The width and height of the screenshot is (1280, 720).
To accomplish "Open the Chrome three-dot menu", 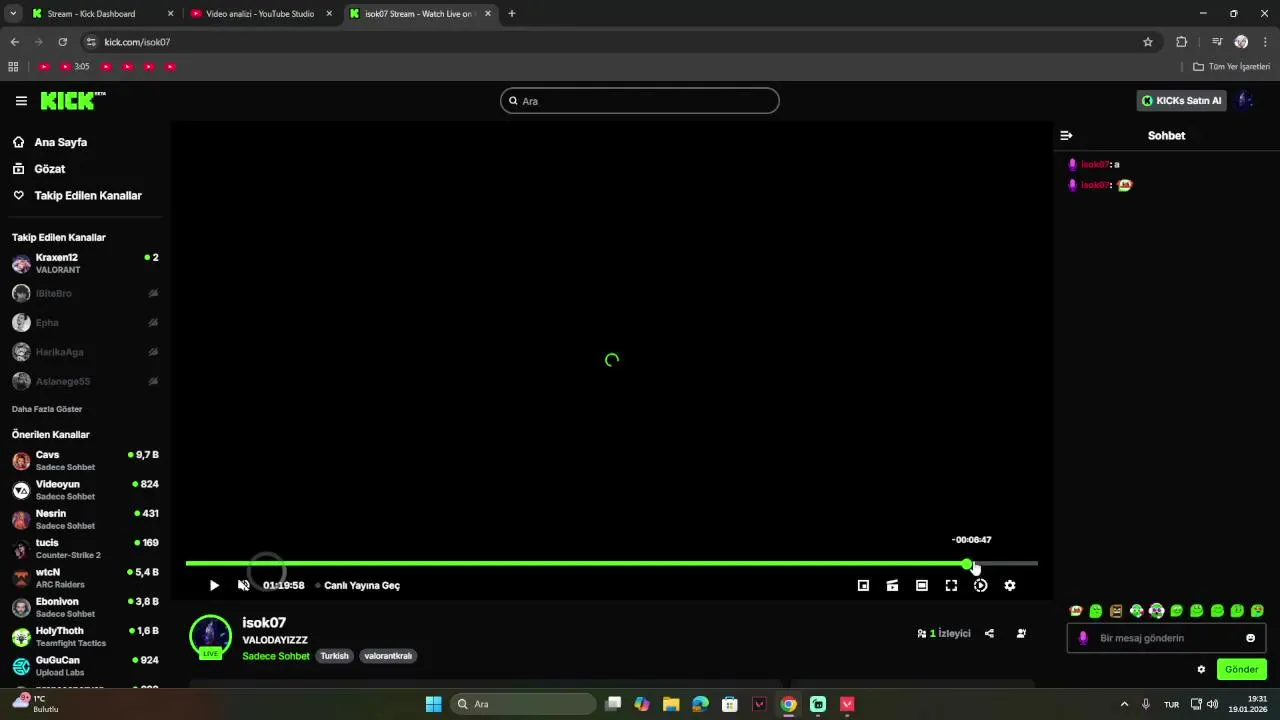I will (x=1266, y=42).
